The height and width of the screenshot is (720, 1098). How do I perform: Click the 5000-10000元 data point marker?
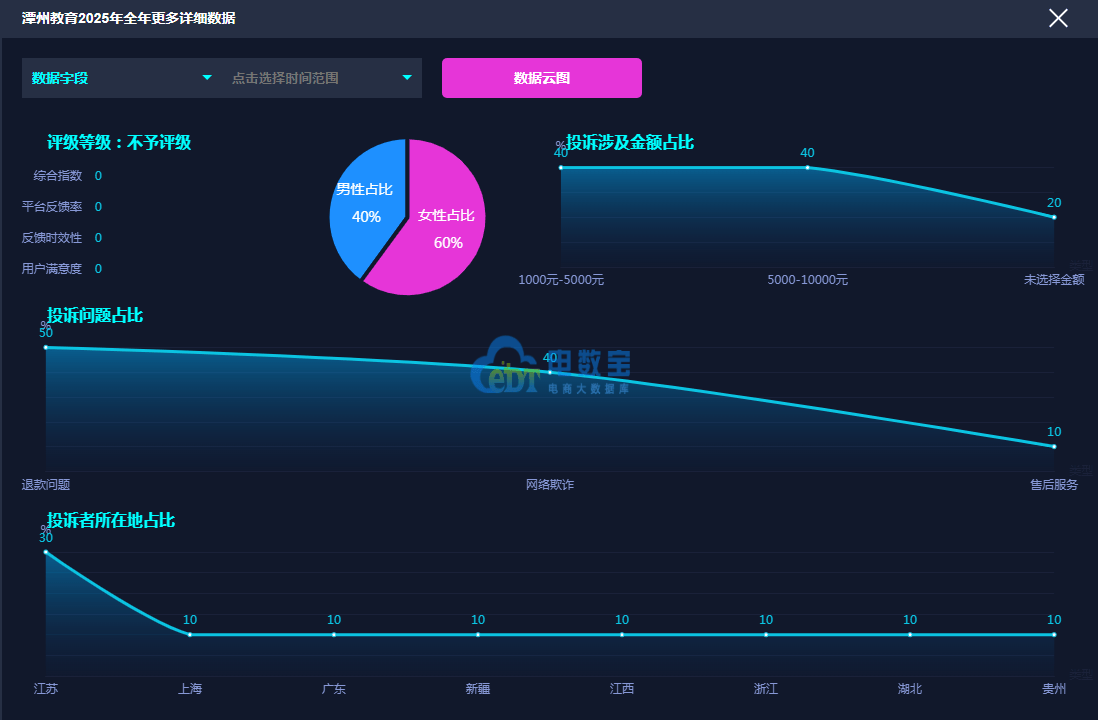(x=808, y=167)
